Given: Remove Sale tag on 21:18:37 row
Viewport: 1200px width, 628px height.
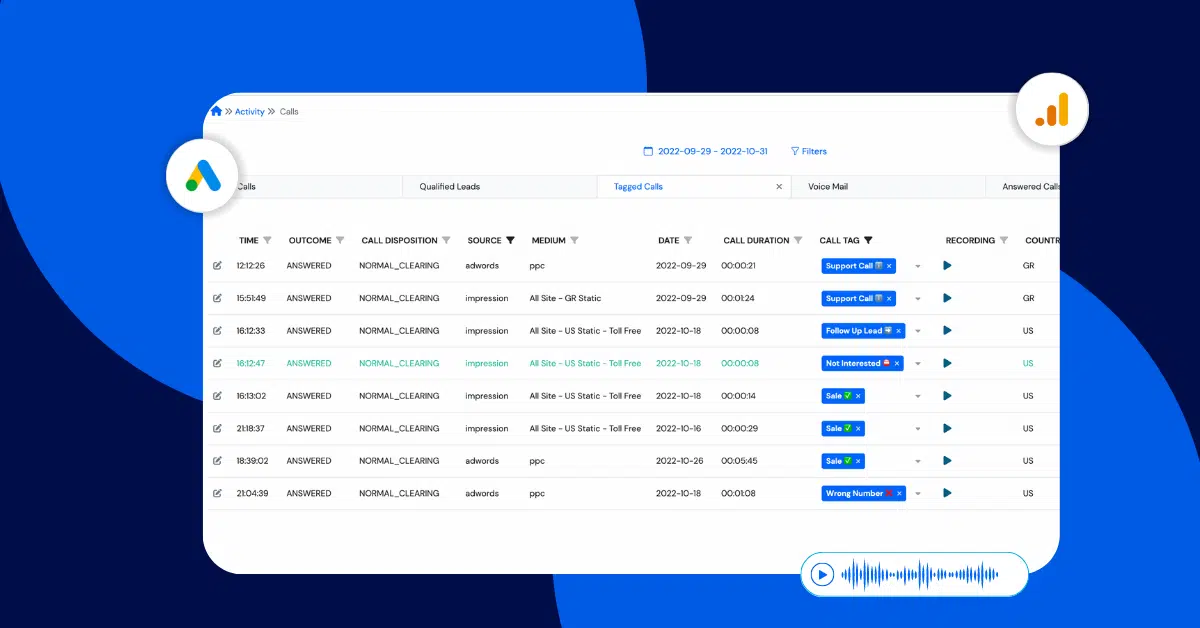Looking at the screenshot, I should (x=858, y=428).
